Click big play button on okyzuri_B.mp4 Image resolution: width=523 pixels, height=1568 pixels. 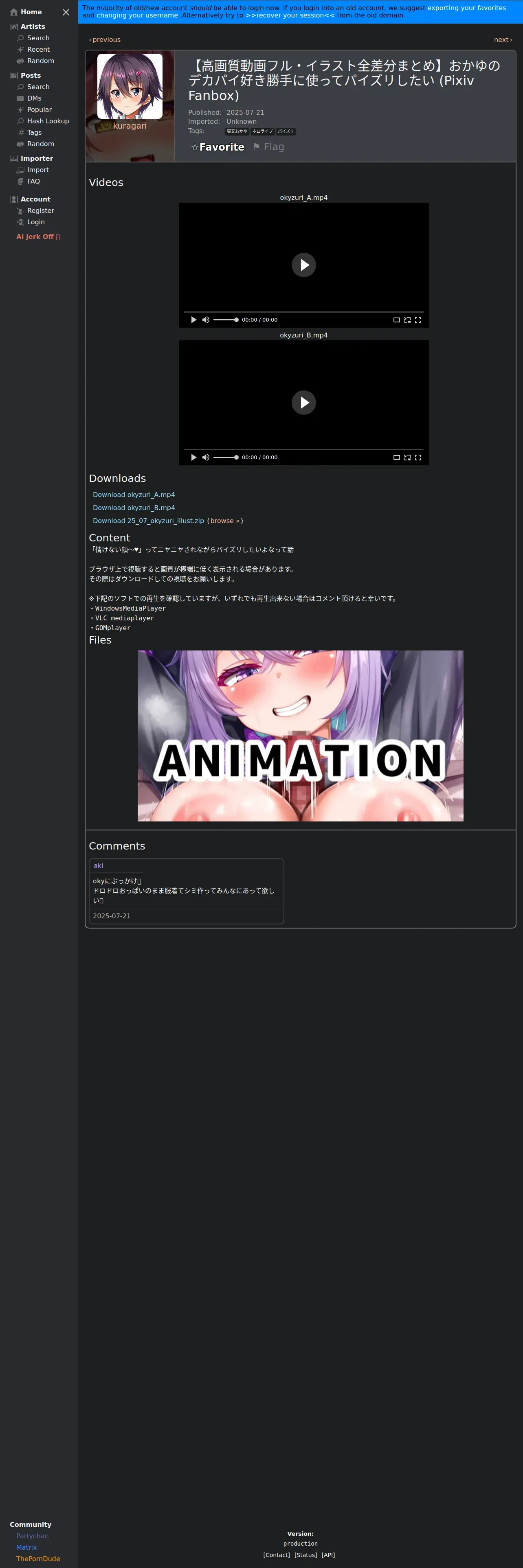tap(304, 402)
